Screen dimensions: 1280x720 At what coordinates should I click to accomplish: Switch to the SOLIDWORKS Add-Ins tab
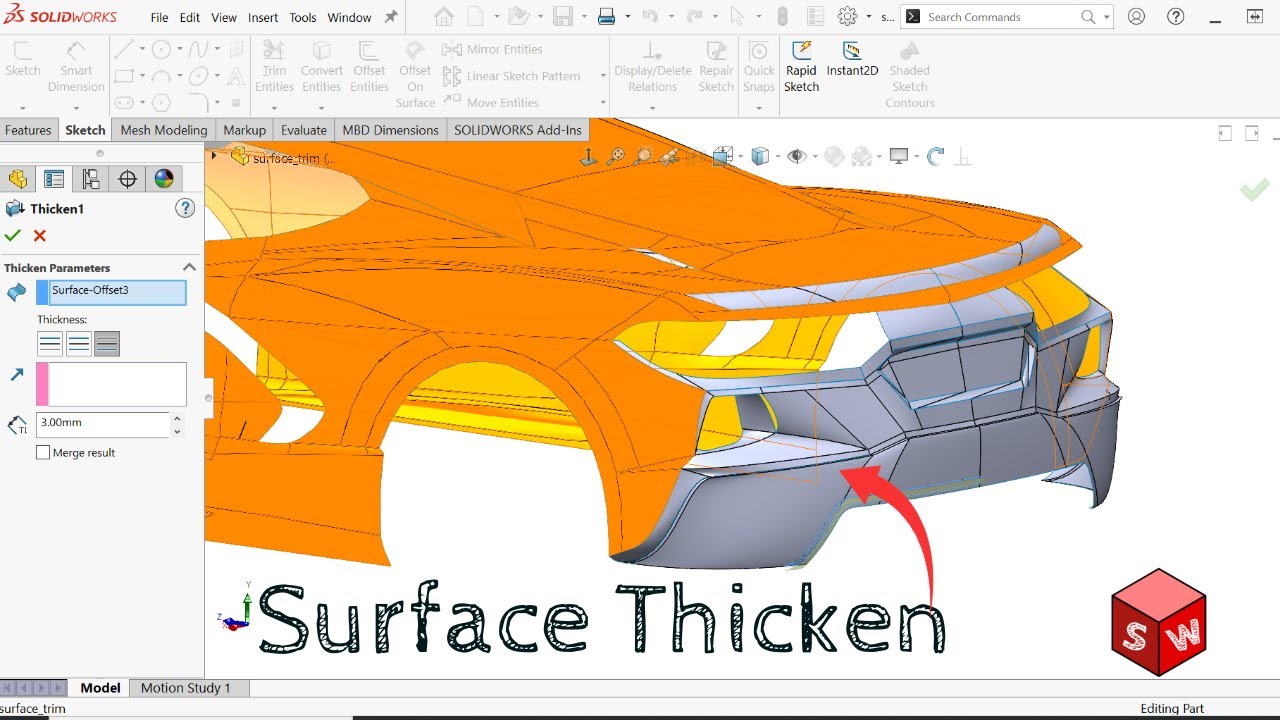518,130
